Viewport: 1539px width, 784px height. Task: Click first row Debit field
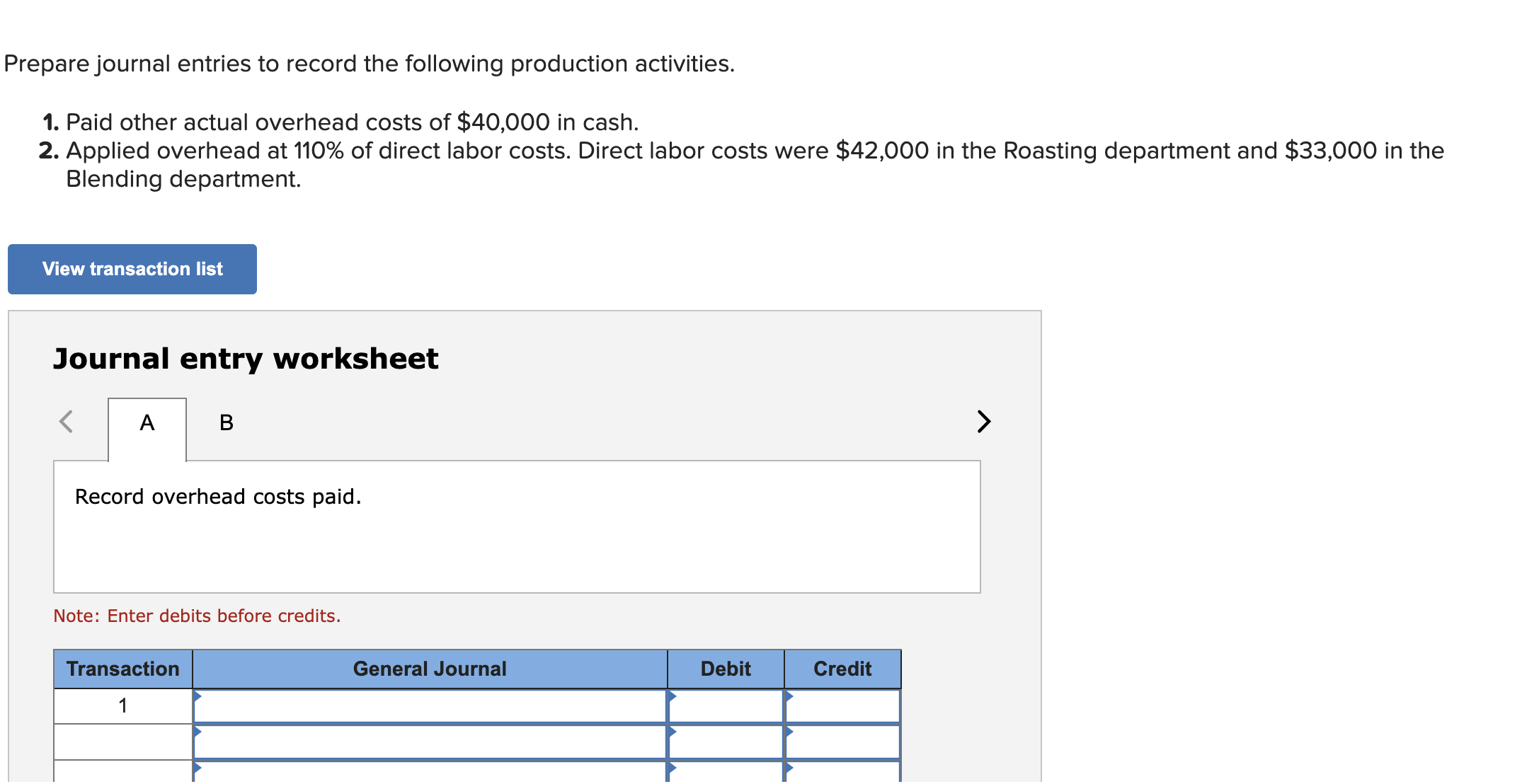pyautogui.click(x=726, y=706)
